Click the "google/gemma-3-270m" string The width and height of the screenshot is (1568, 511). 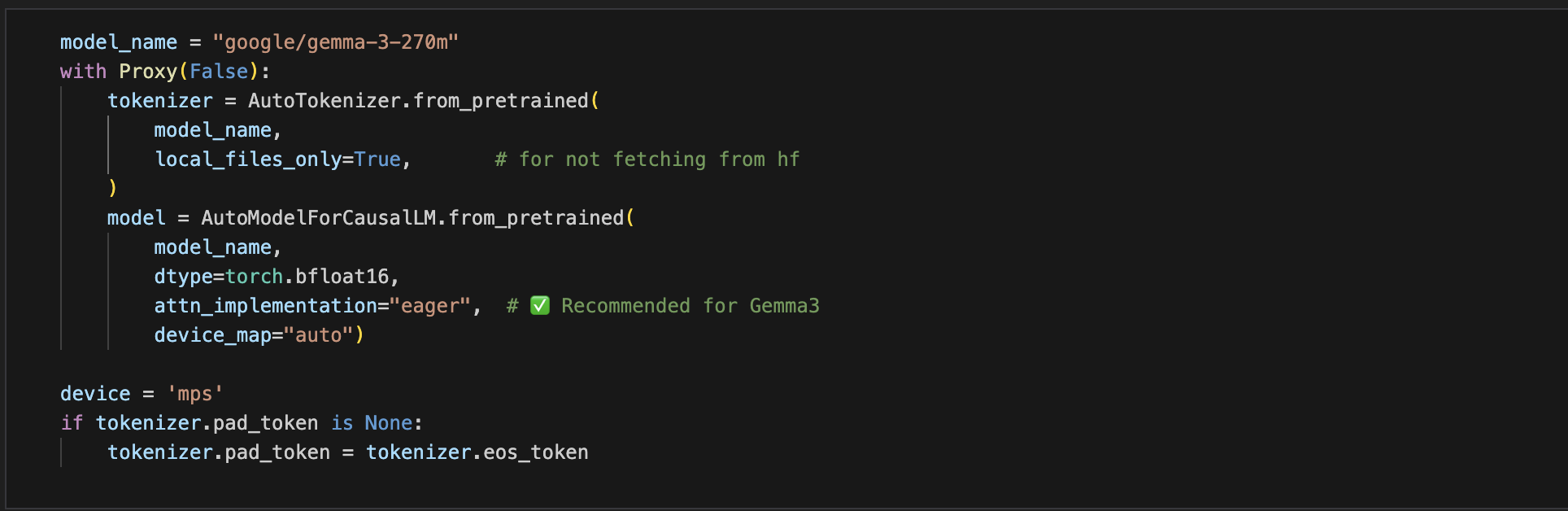335,42
